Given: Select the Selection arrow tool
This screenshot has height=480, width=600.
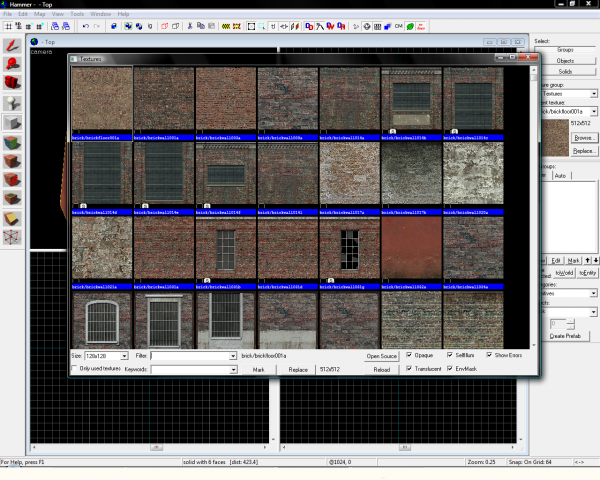Looking at the screenshot, I should tap(12, 46).
